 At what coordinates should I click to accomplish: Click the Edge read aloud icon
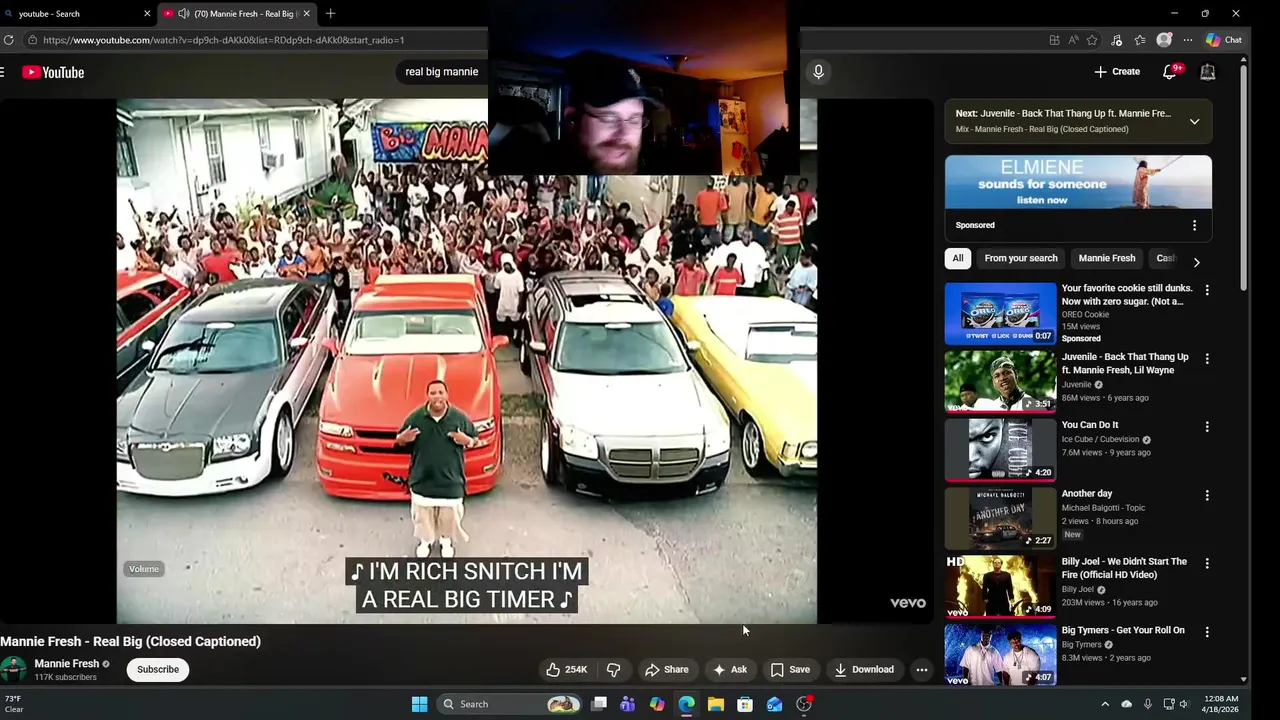[1073, 40]
